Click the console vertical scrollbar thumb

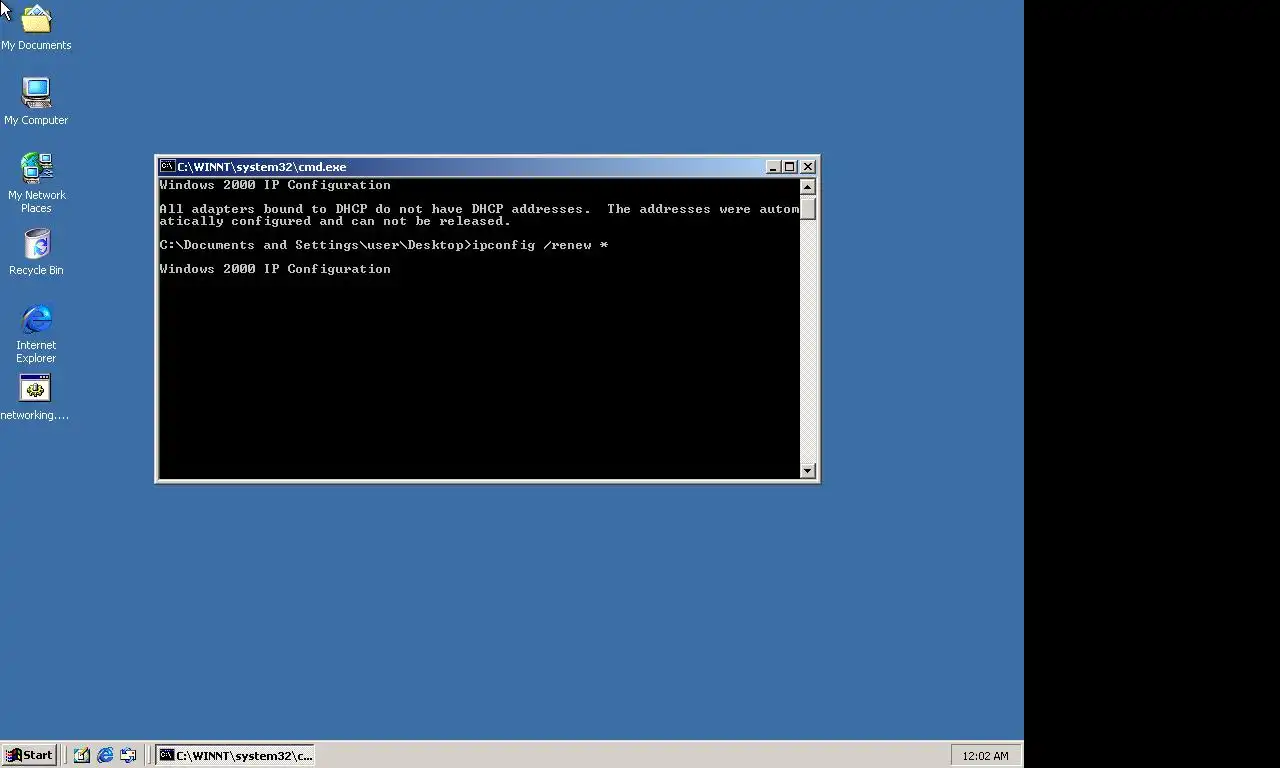(x=808, y=208)
